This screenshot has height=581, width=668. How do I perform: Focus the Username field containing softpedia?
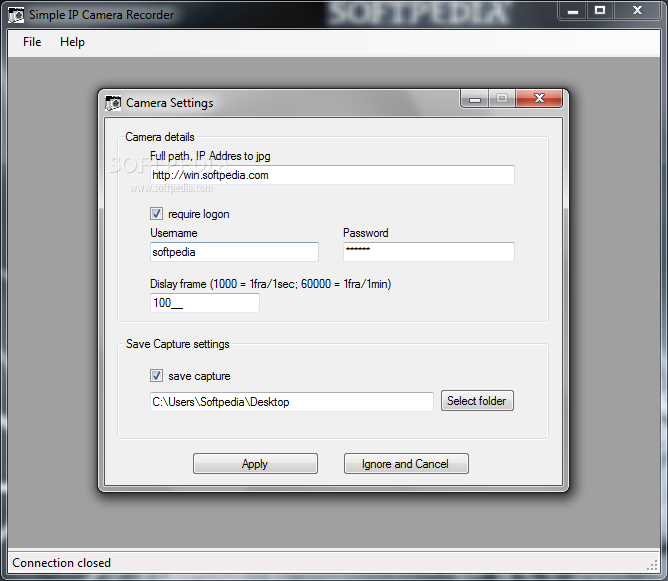(x=234, y=252)
